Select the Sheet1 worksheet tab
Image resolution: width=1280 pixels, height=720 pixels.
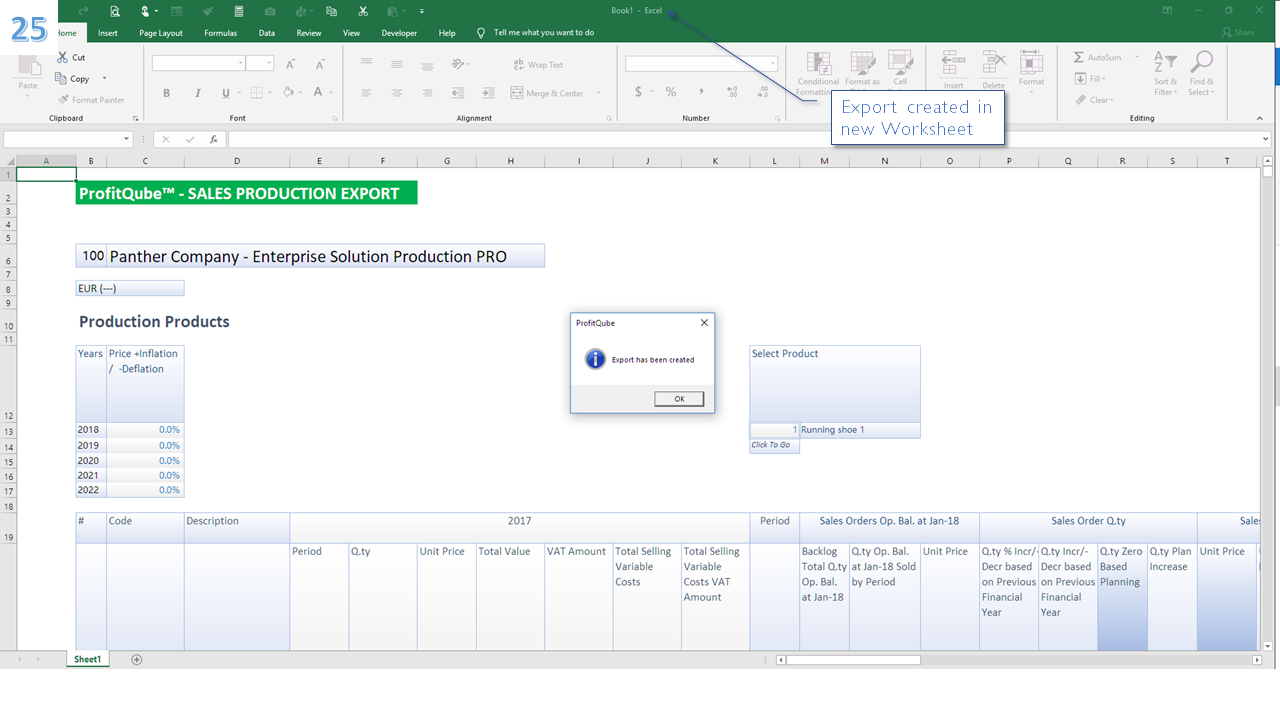pos(87,660)
